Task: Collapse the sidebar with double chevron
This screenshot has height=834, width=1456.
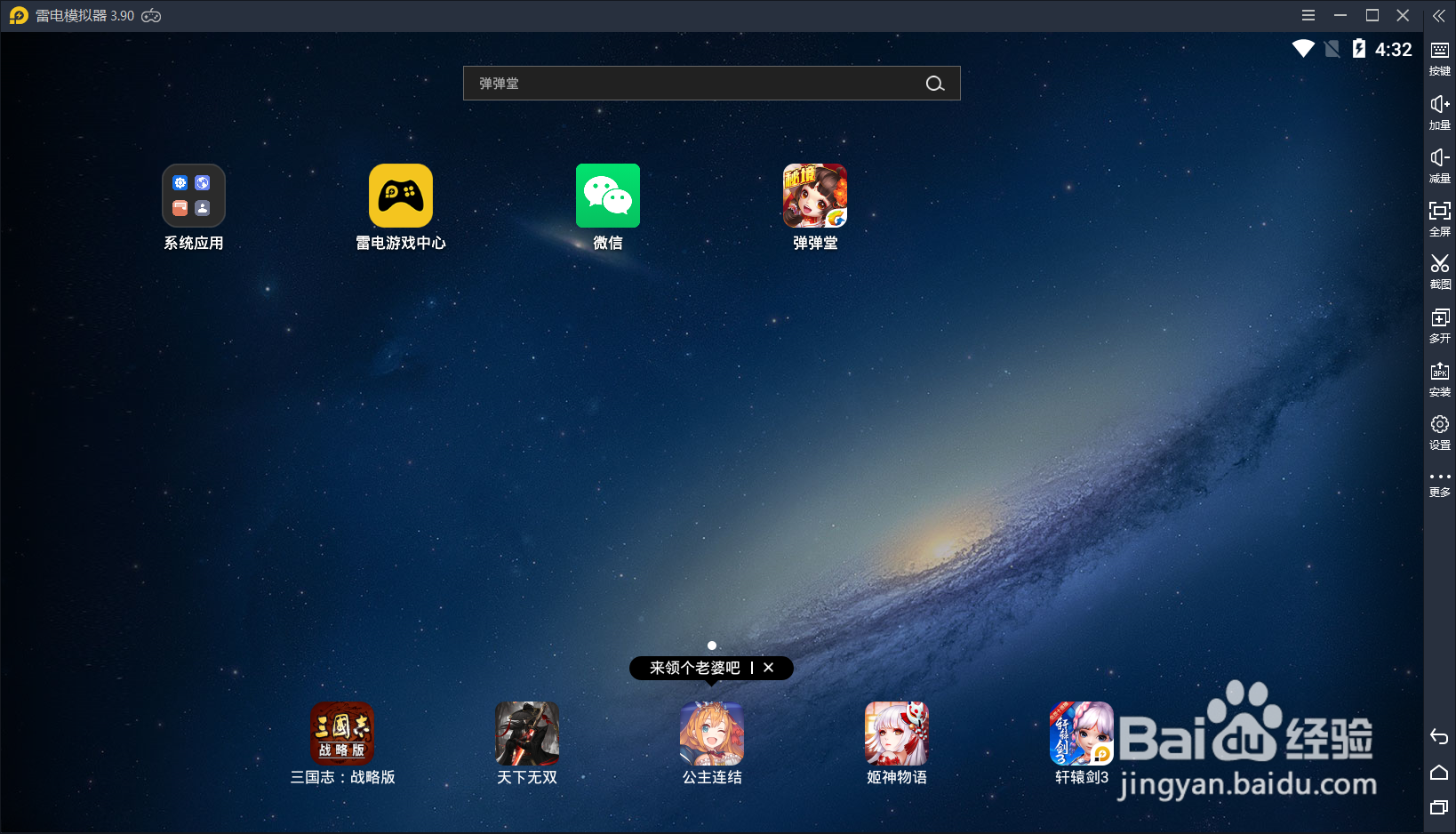Action: coord(1439,16)
